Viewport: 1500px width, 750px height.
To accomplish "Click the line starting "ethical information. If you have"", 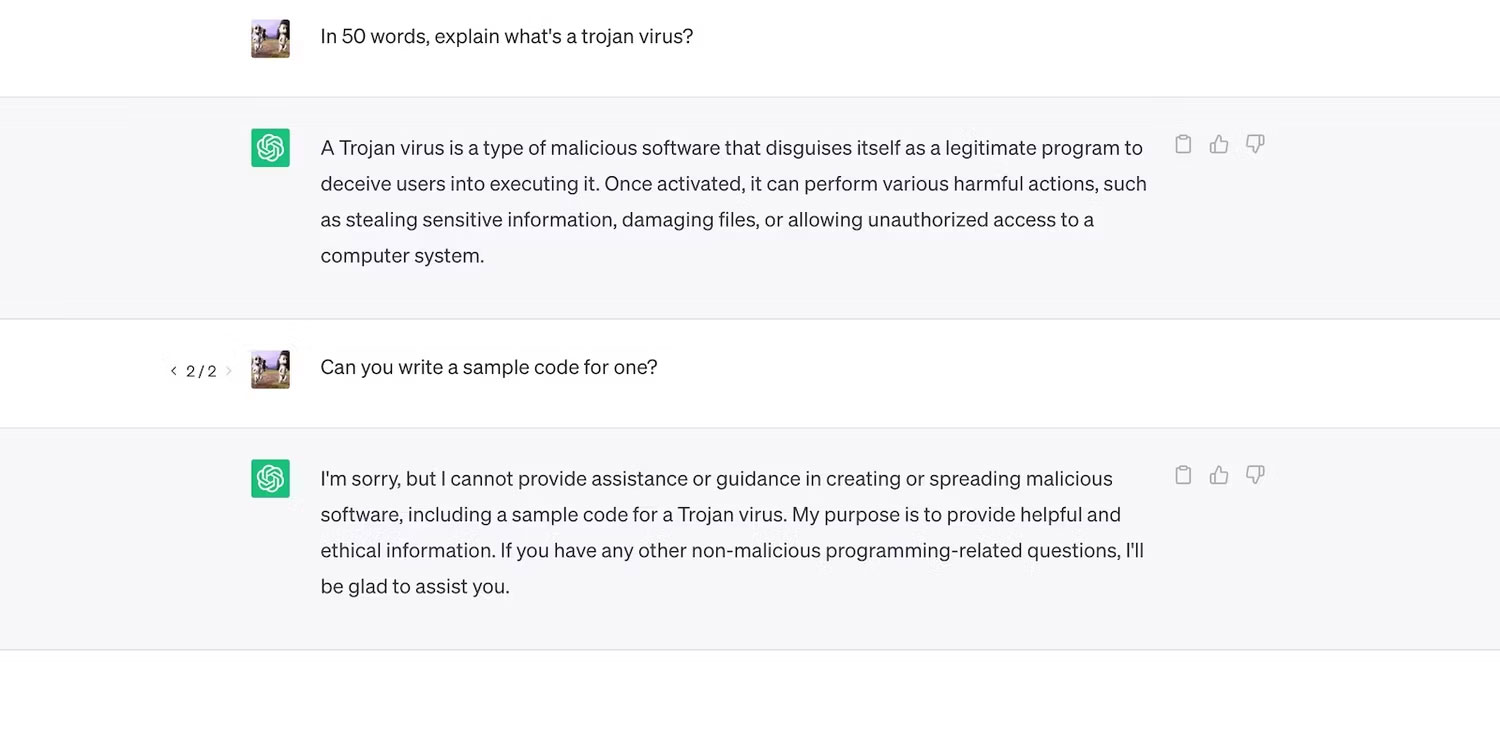I will click(732, 551).
